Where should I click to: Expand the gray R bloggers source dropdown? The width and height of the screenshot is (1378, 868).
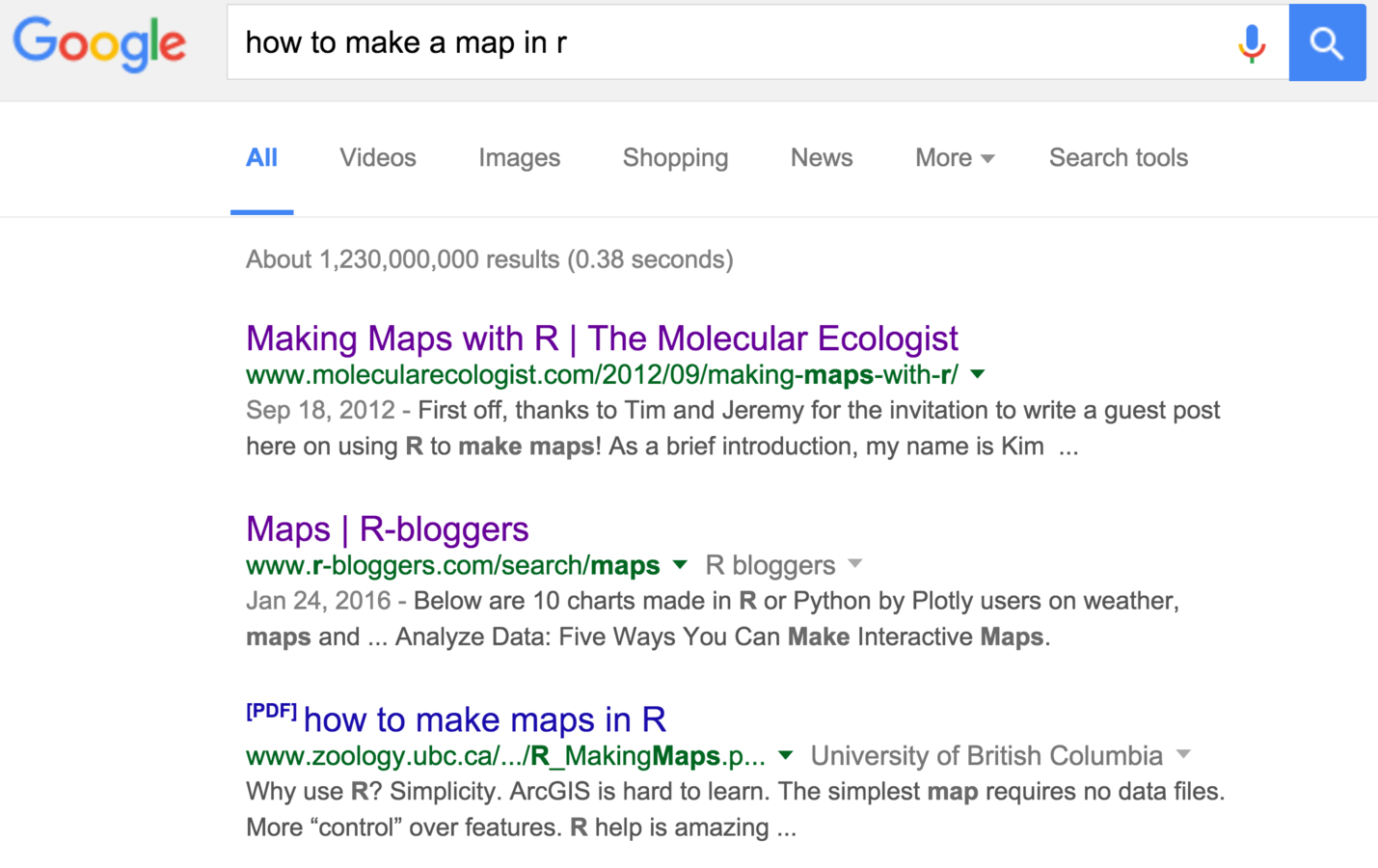784,564
